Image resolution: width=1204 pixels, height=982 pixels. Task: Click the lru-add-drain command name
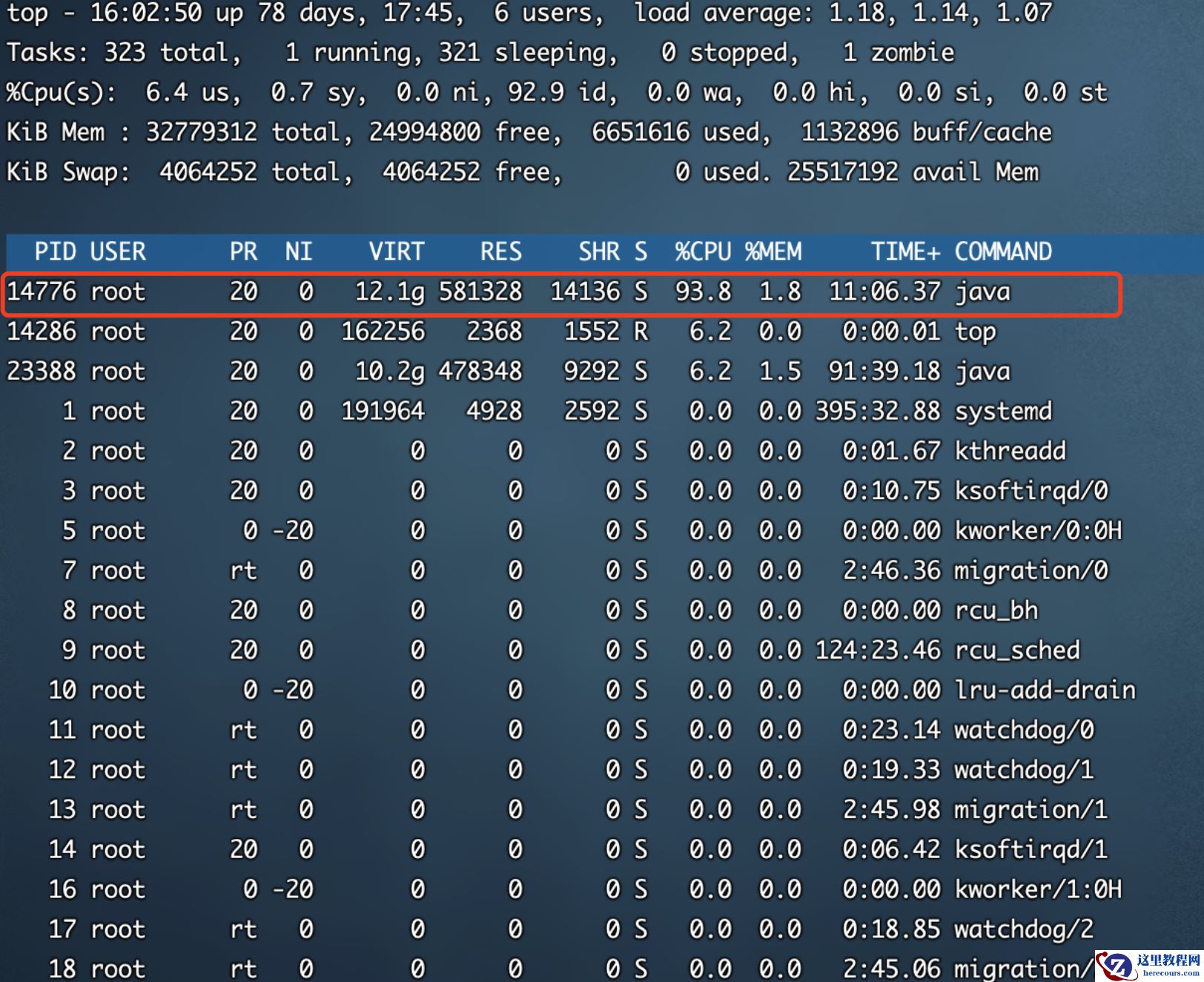(1045, 691)
